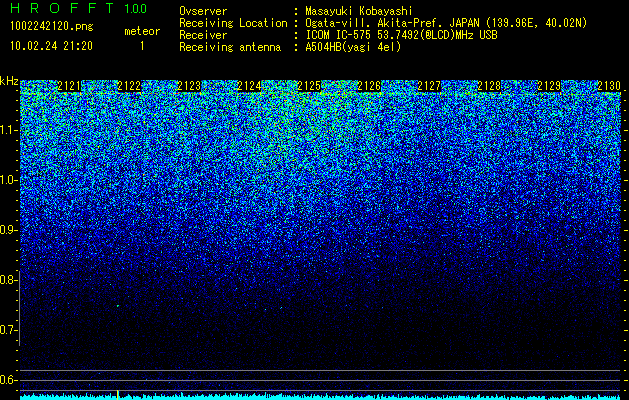
Task: Select the file name 1002242120.png
Action: [x=52, y=26]
